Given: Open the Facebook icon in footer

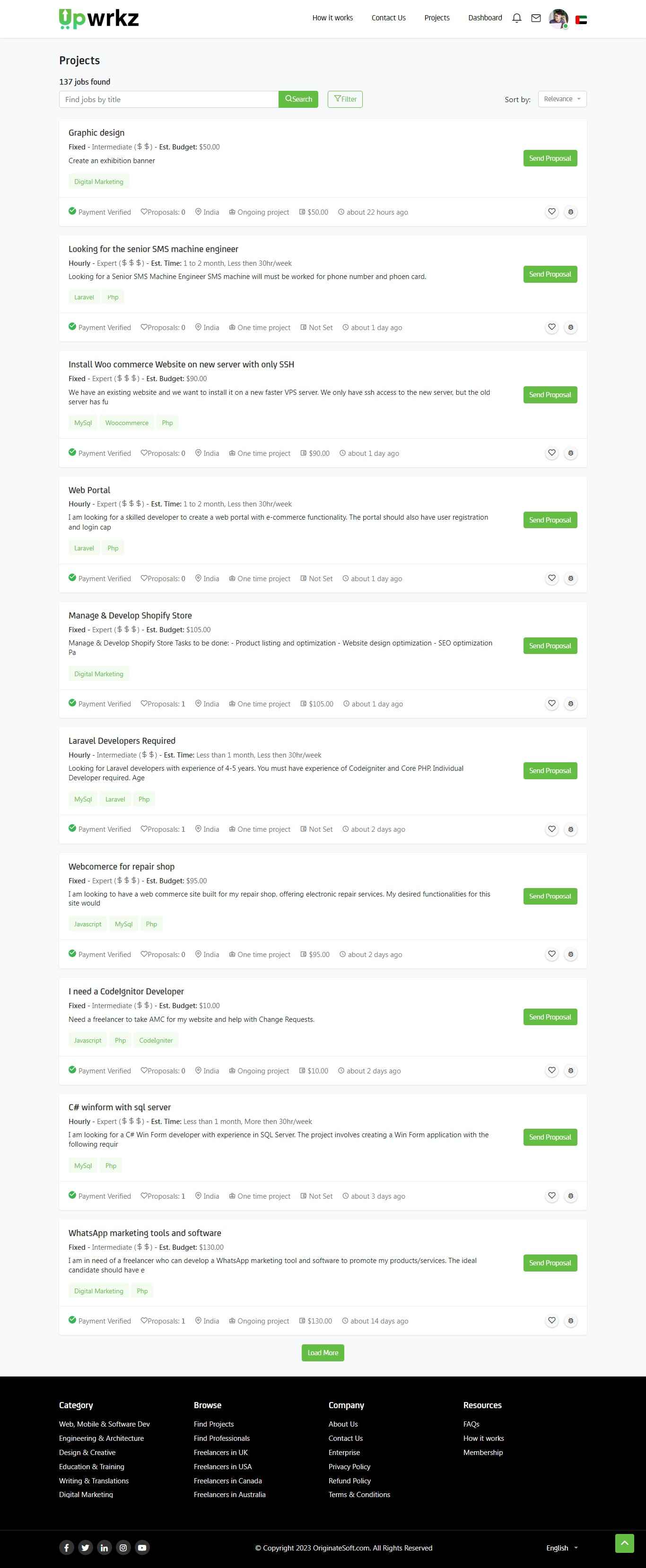Looking at the screenshot, I should point(66,1547).
